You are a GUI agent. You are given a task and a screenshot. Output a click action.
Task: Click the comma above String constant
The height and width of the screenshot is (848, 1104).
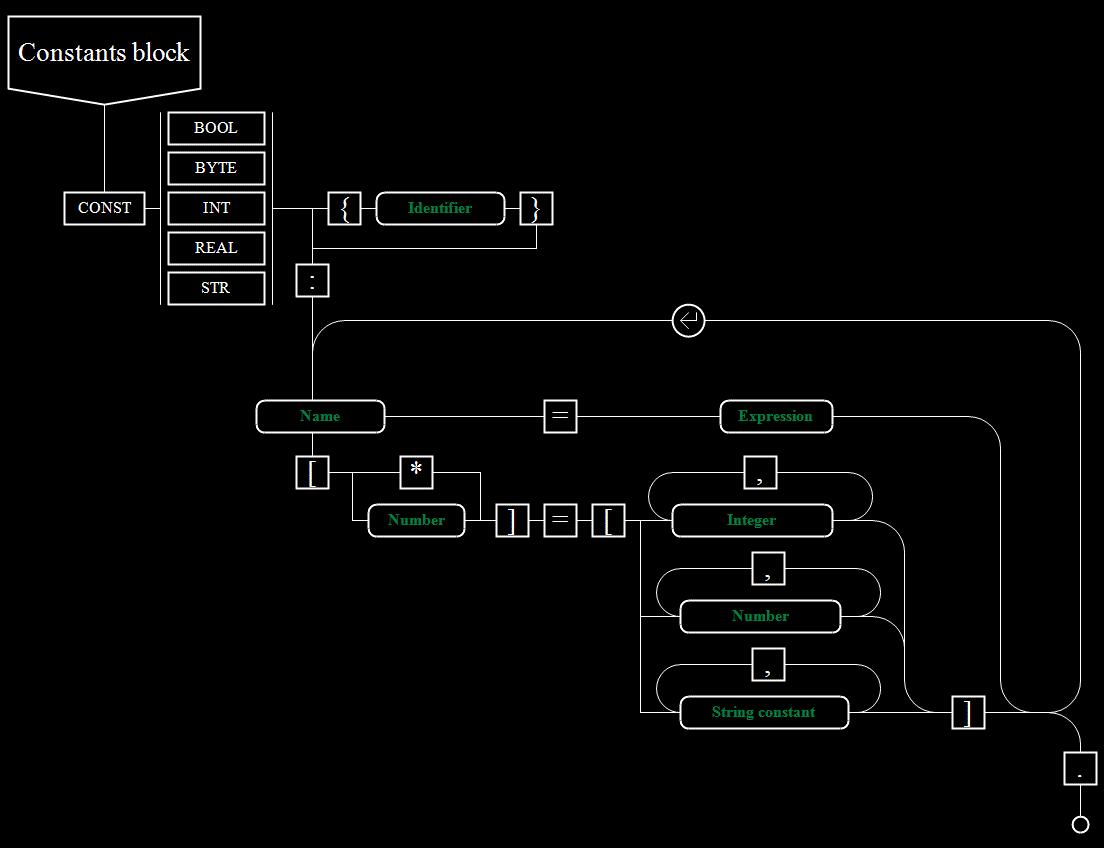click(768, 664)
